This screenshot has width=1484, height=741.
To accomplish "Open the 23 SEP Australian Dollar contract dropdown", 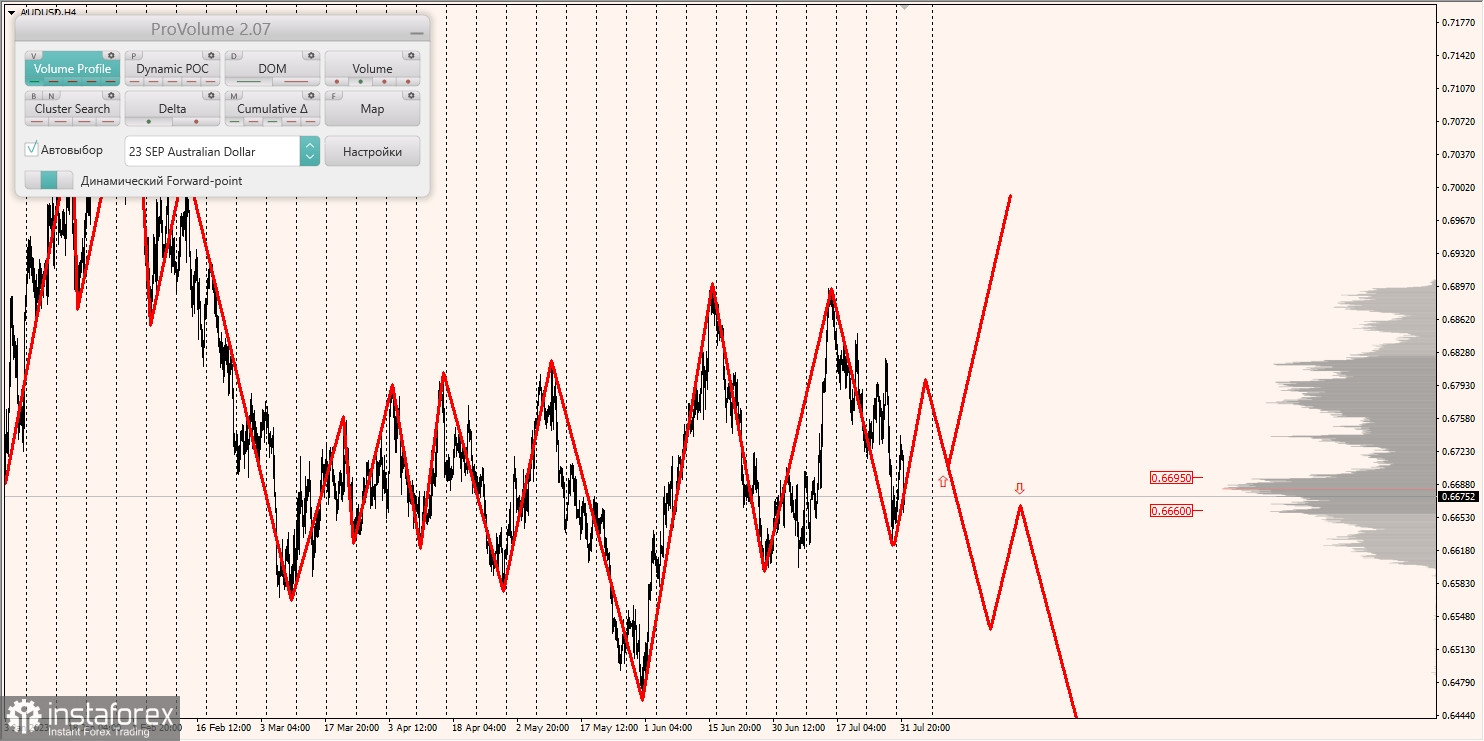I will 222,151.
